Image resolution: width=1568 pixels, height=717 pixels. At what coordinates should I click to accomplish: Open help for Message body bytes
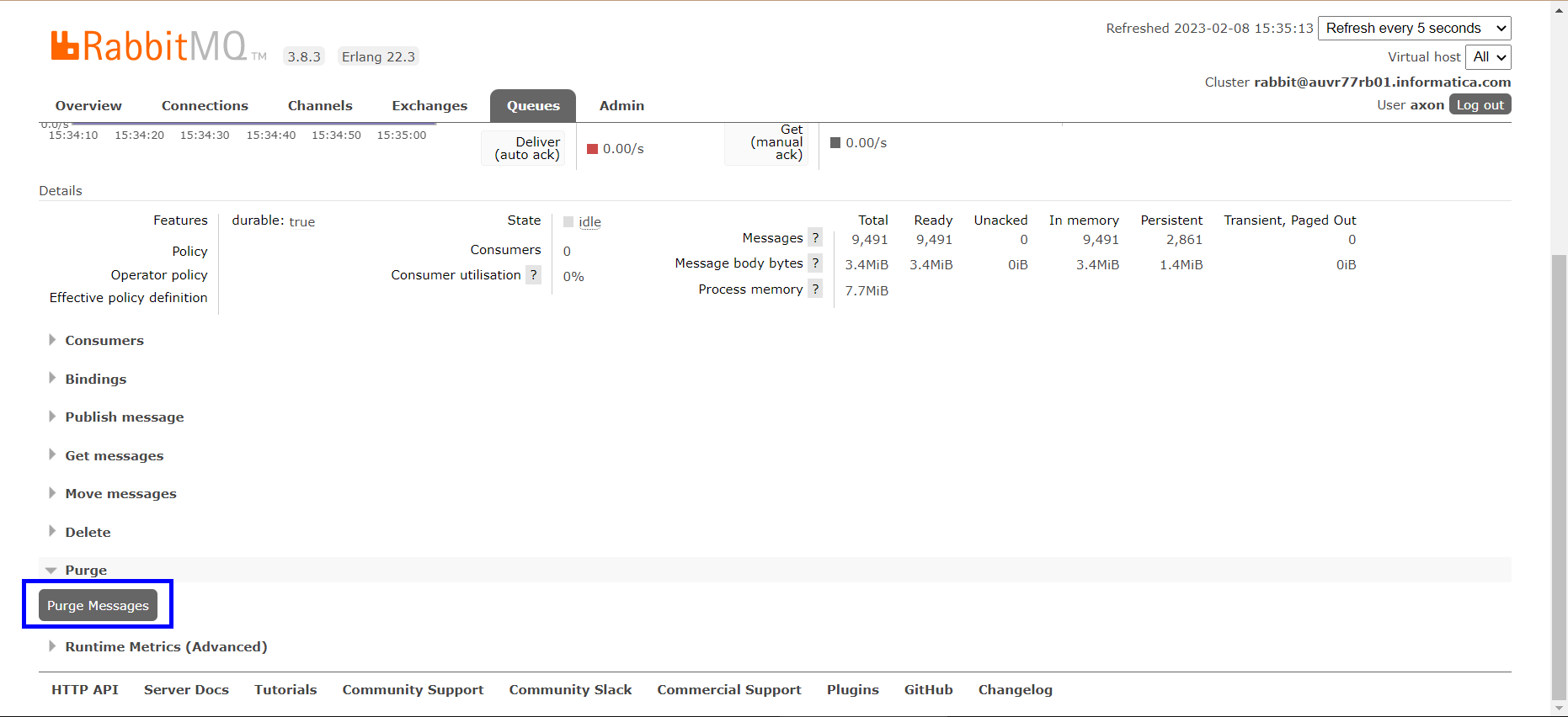click(x=814, y=263)
